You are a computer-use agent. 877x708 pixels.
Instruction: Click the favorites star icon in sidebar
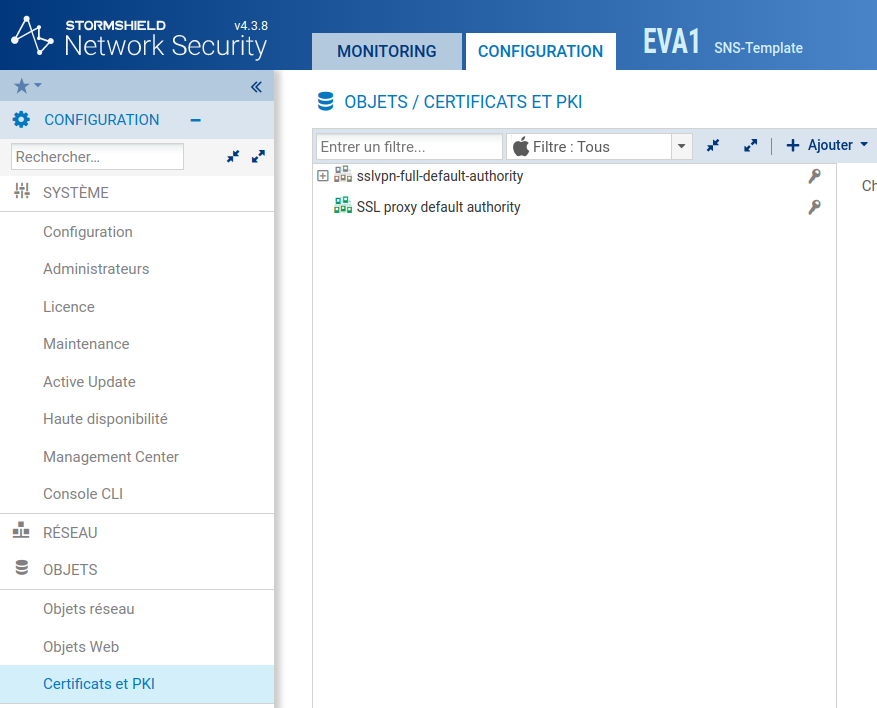pyautogui.click(x=22, y=86)
